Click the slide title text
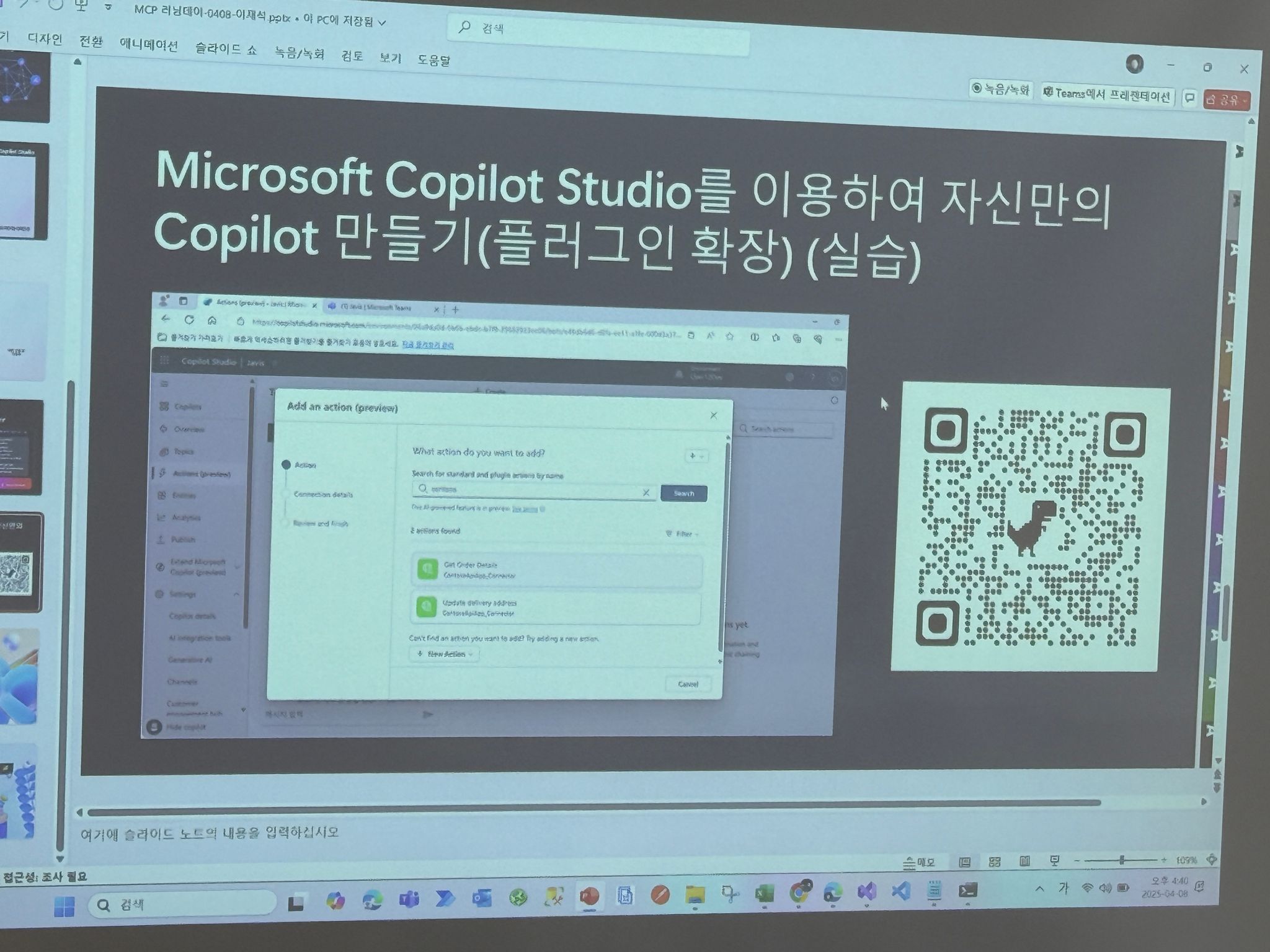Image resolution: width=1270 pixels, height=952 pixels. tap(633, 215)
